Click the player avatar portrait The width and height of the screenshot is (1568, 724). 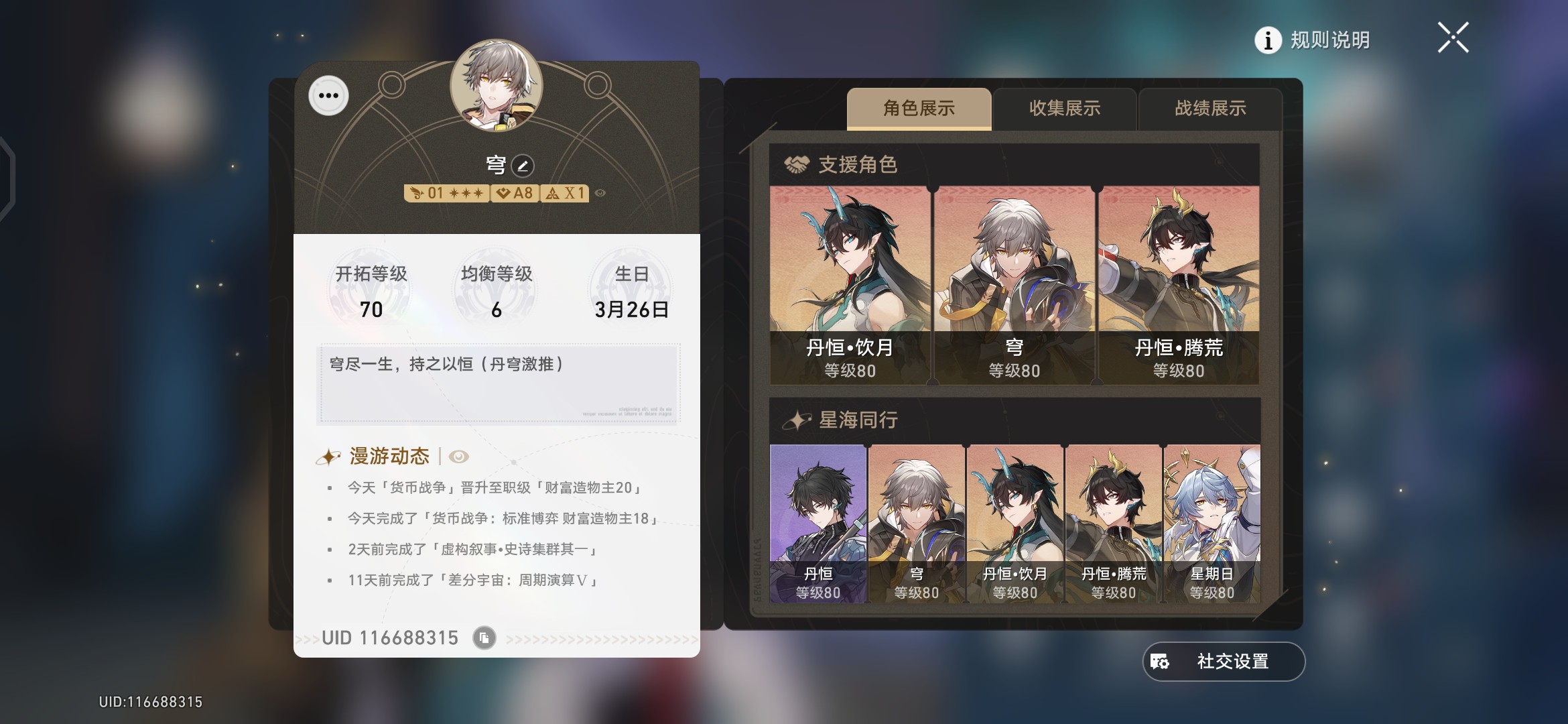pos(497,85)
